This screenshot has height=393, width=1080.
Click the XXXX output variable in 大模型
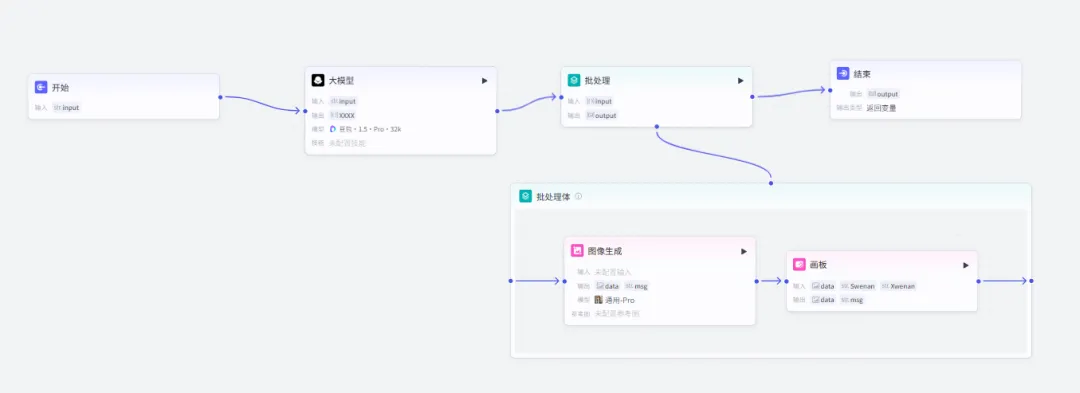tap(342, 116)
